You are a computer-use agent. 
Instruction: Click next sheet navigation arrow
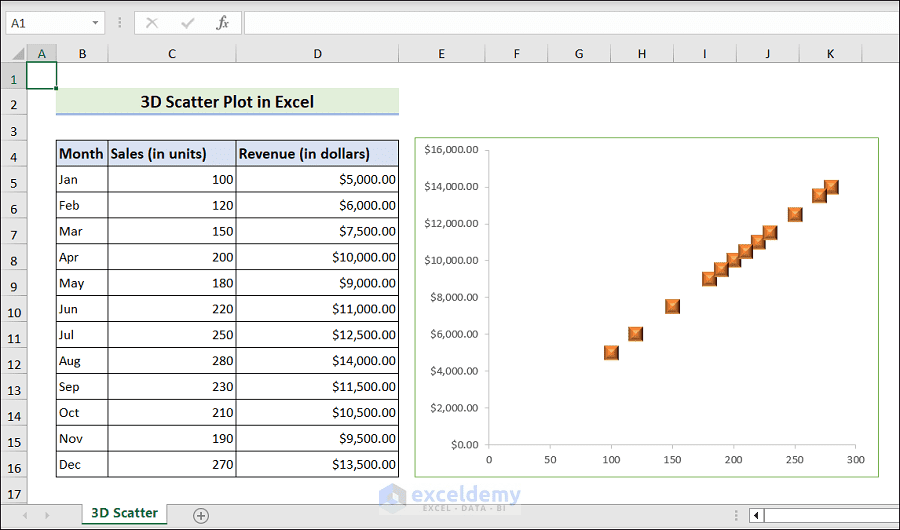pyautogui.click(x=47, y=516)
